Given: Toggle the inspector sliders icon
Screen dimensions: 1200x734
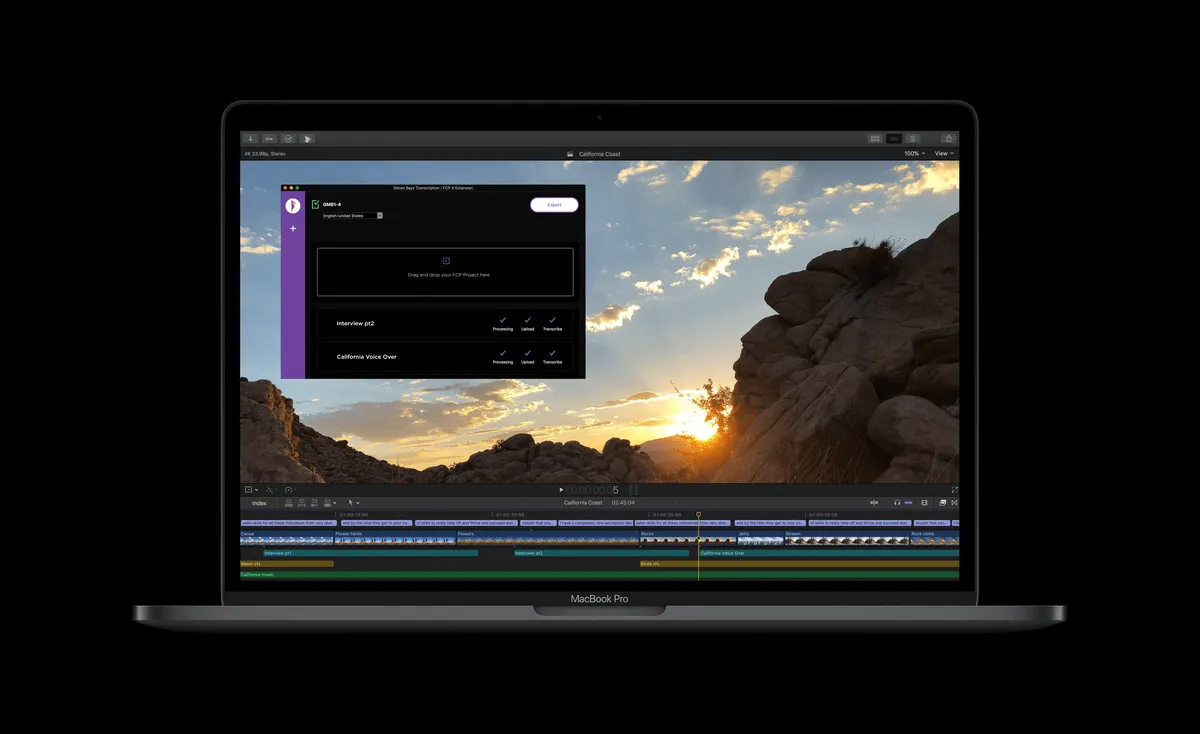Looking at the screenshot, I should (913, 139).
